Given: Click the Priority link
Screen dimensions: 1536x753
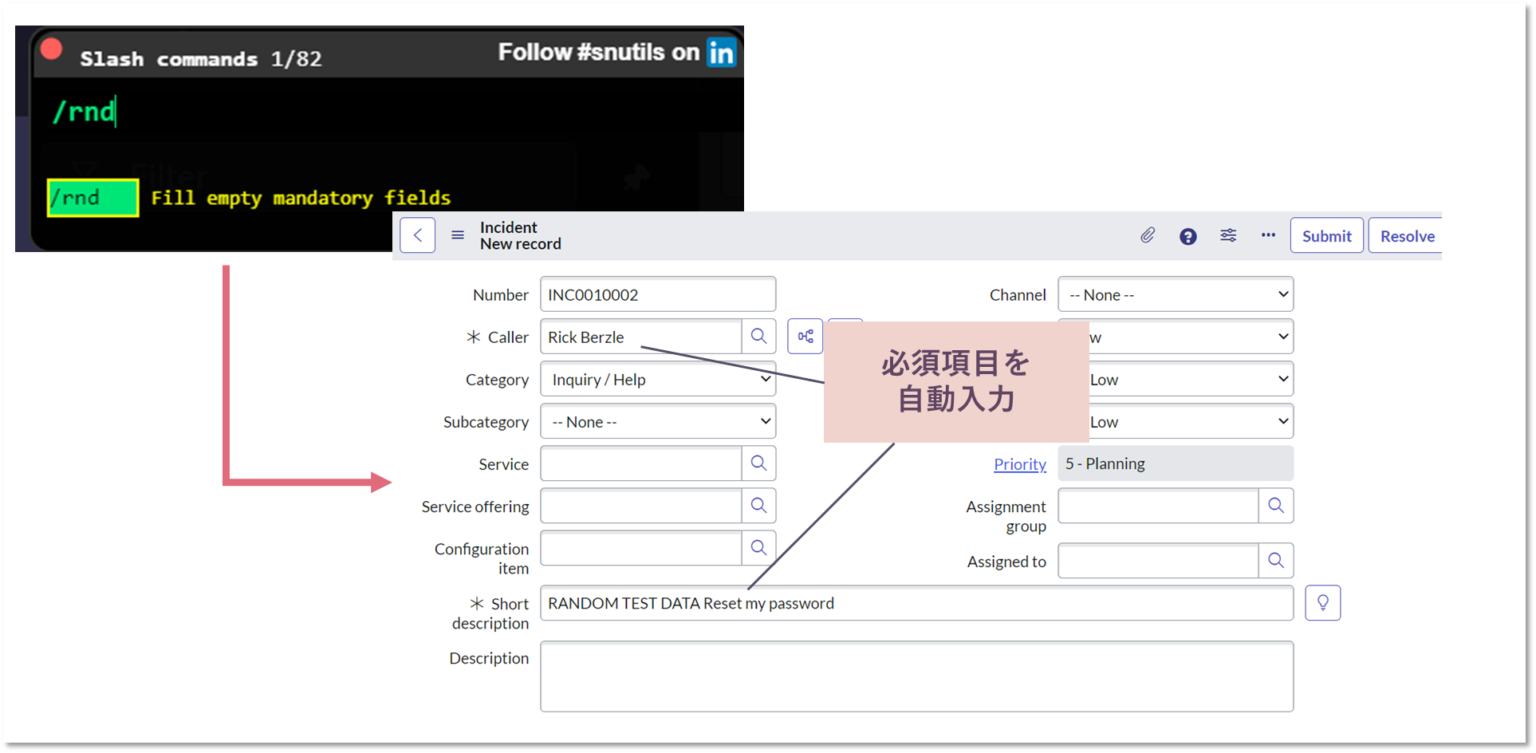Looking at the screenshot, I should point(1020,463).
